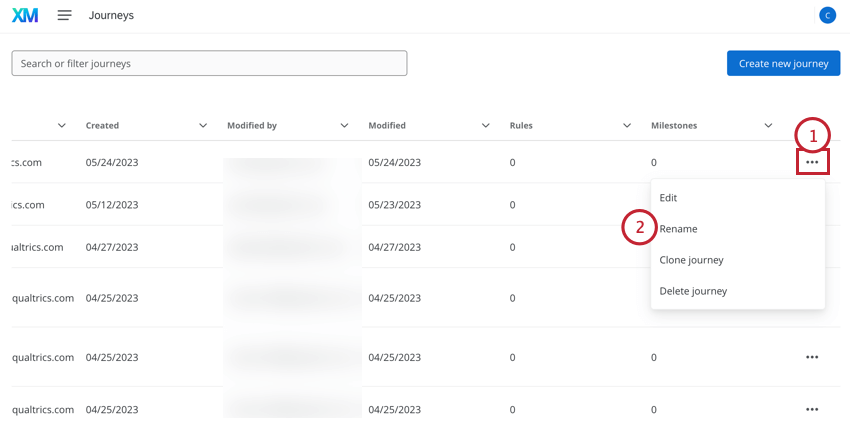The width and height of the screenshot is (850, 425).
Task: Expand the Modified column chevron
Action: (486, 125)
